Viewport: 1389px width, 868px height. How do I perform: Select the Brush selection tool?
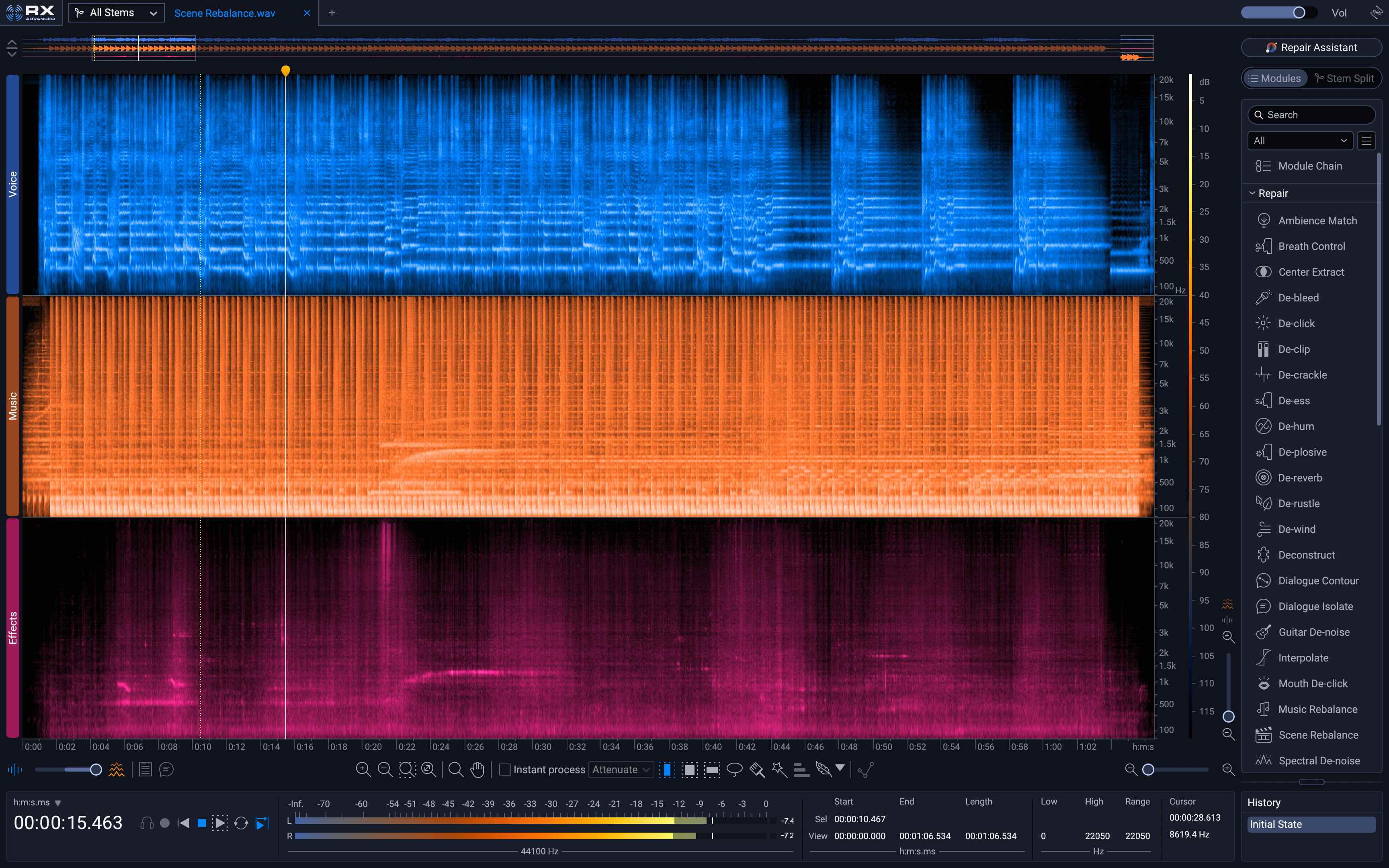pos(756,769)
